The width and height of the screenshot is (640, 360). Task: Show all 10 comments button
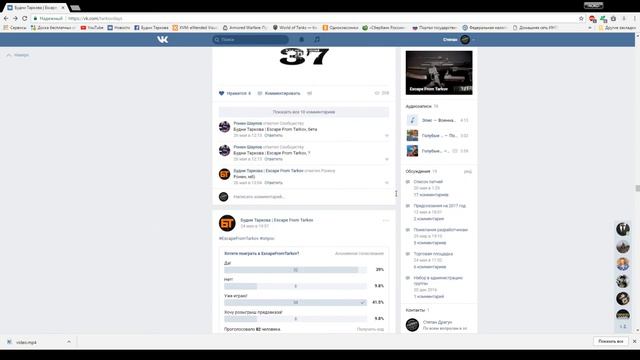coord(304,111)
